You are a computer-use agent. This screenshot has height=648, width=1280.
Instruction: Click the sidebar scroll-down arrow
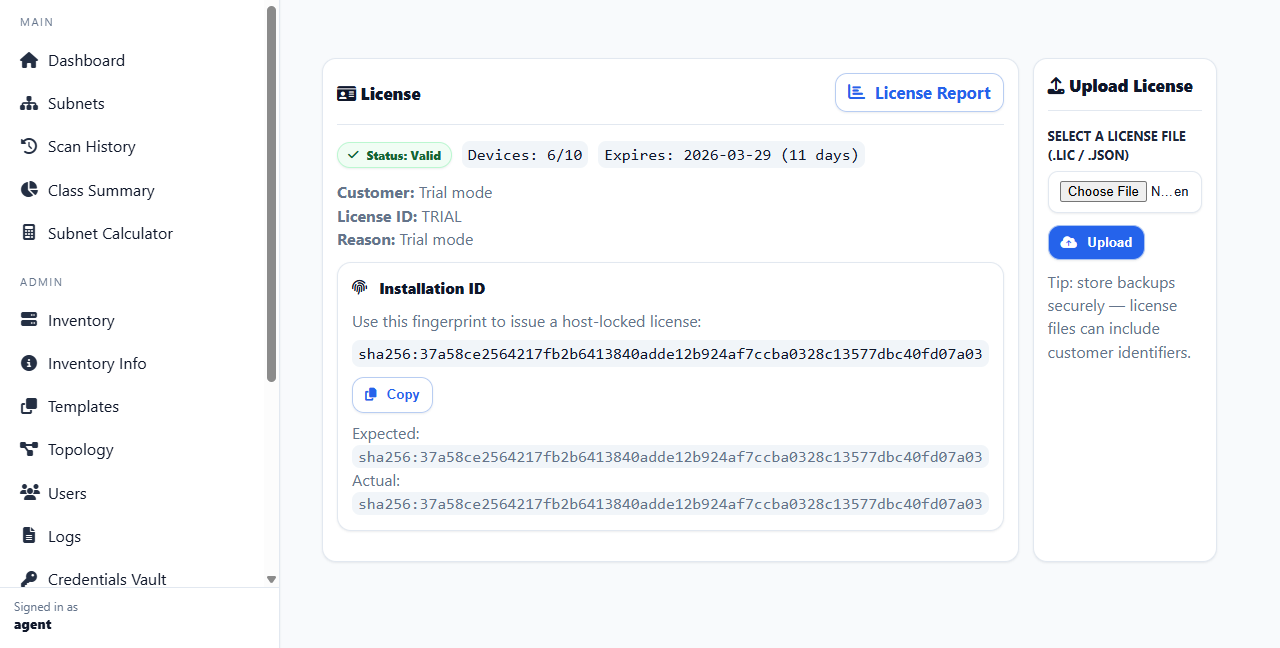(271, 579)
